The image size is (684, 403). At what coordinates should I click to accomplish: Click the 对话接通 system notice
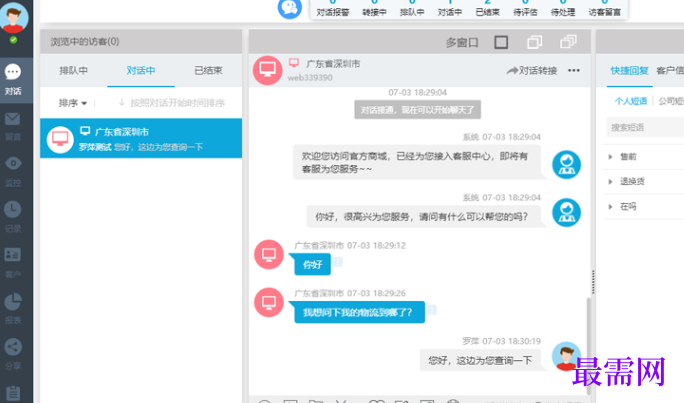(417, 109)
